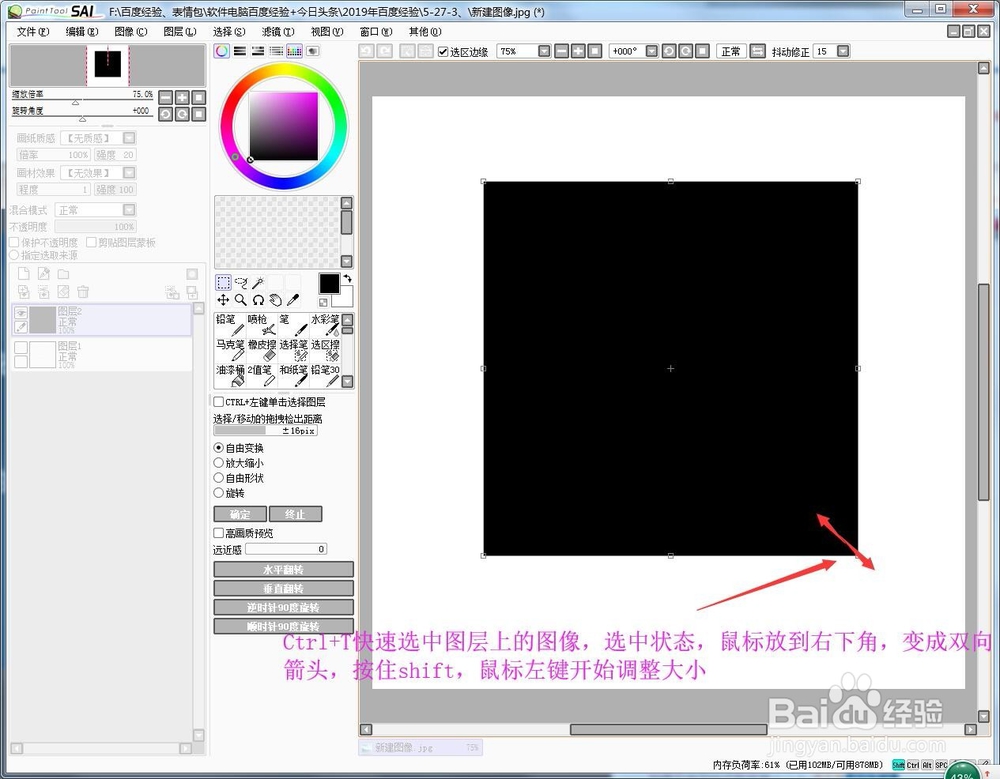The width and height of the screenshot is (1000, 779).
Task: Open the 抖动修正 stabilizer dropdown
Action: point(843,51)
